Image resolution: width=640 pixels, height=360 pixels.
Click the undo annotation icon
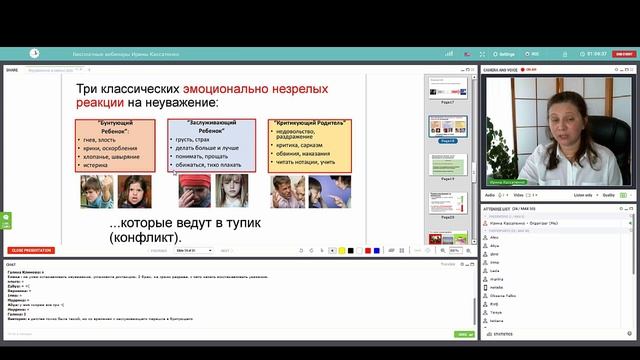301,251
